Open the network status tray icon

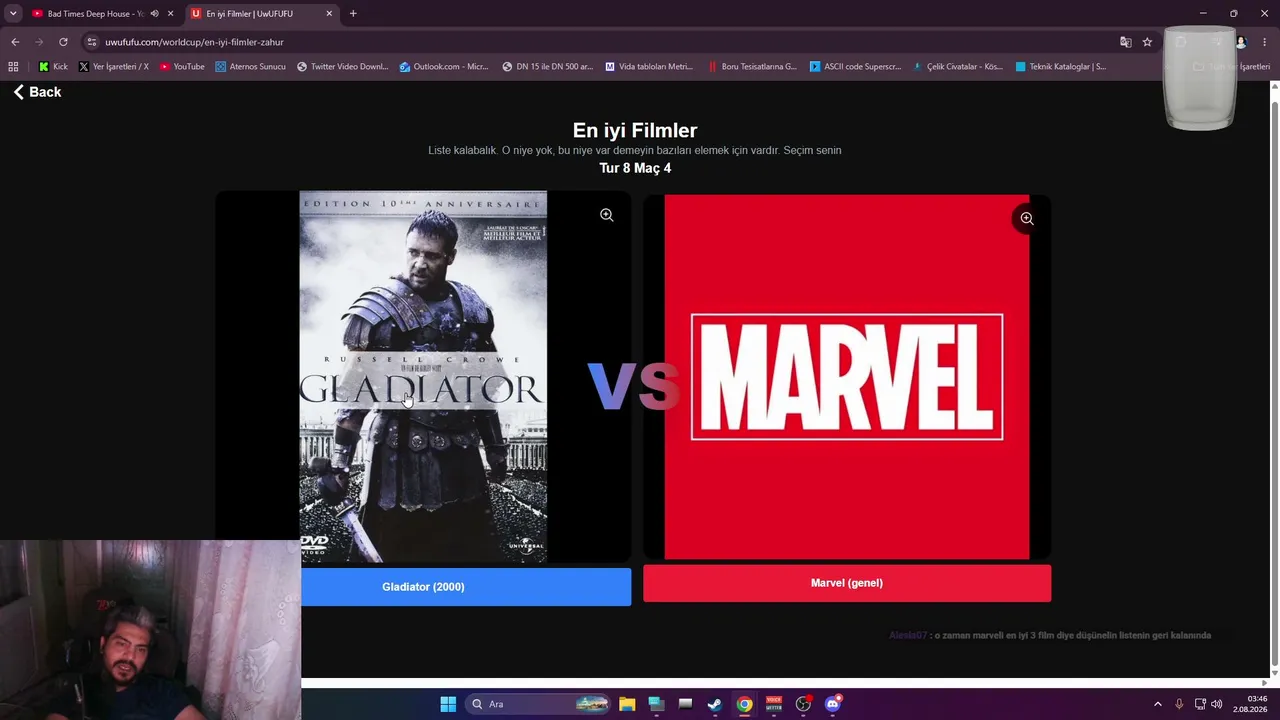[x=1200, y=704]
